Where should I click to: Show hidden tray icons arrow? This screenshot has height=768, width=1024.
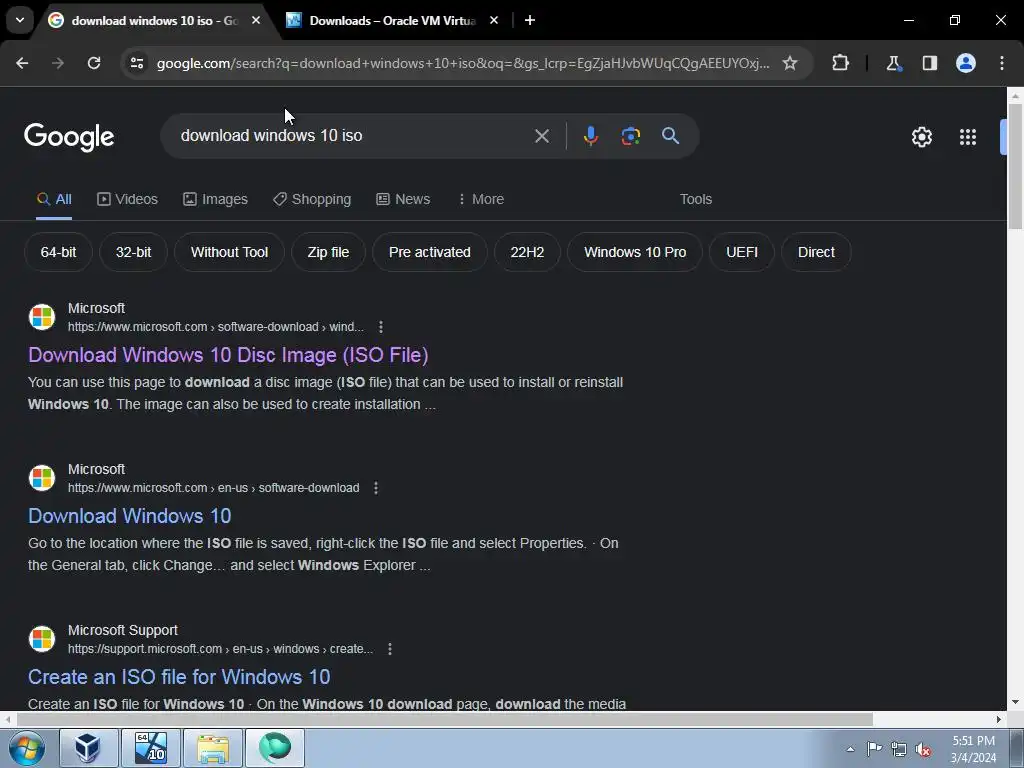coord(850,749)
